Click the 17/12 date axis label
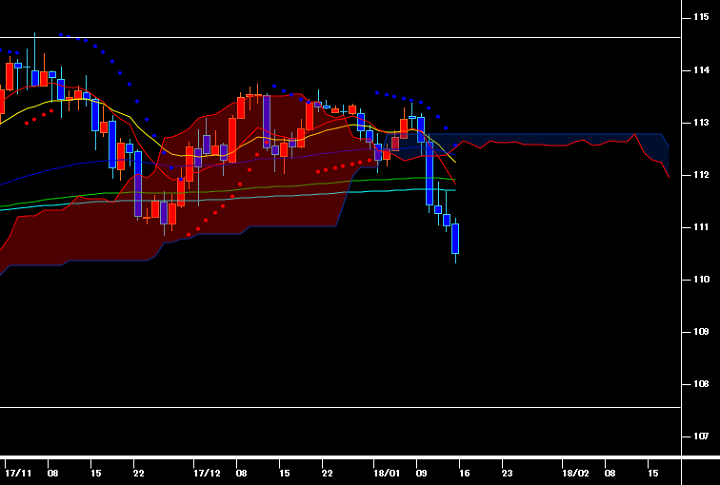The height and width of the screenshot is (485, 720). tap(207, 473)
